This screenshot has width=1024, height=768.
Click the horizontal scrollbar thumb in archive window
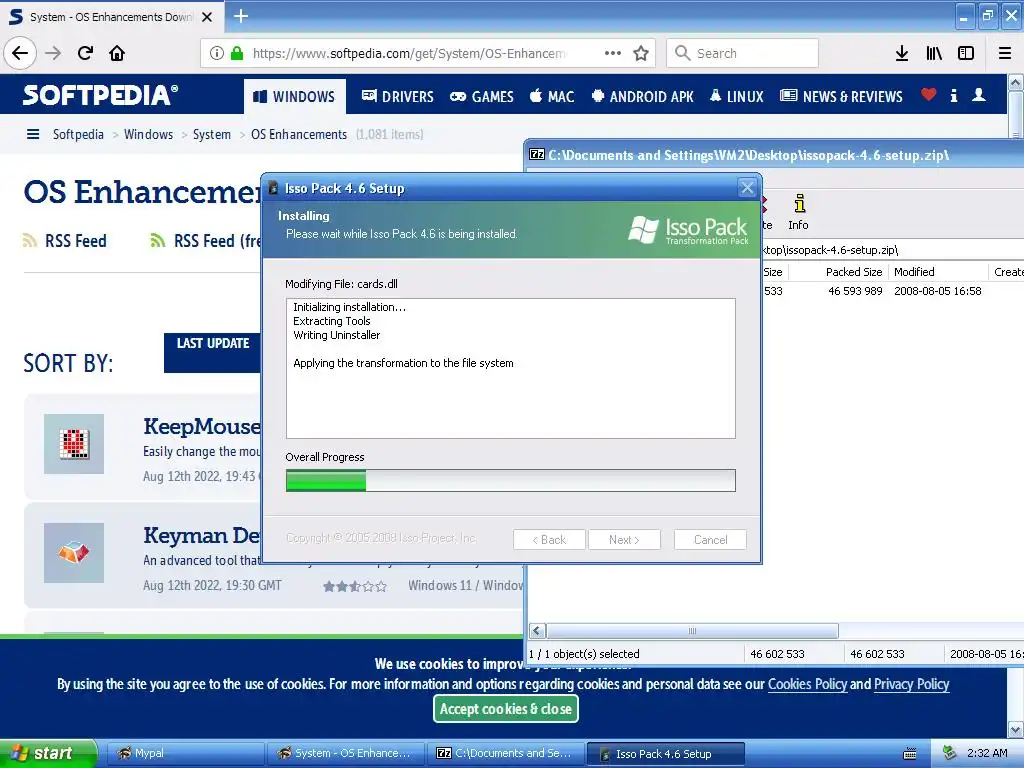tap(692, 631)
